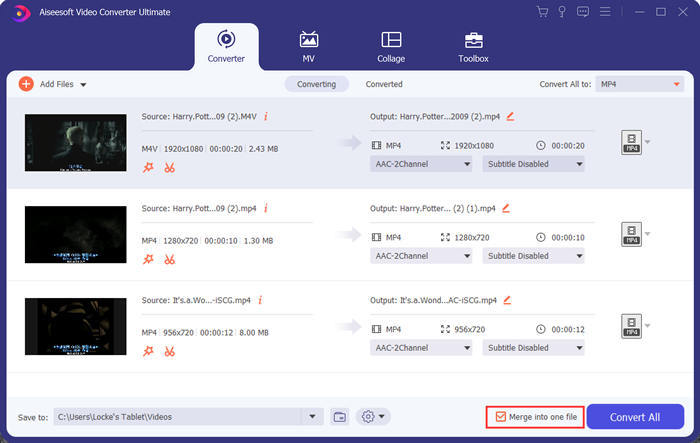Show info for Harry.Pott...09 (2).M4V source
This screenshot has height=443, width=700.
coord(266,117)
